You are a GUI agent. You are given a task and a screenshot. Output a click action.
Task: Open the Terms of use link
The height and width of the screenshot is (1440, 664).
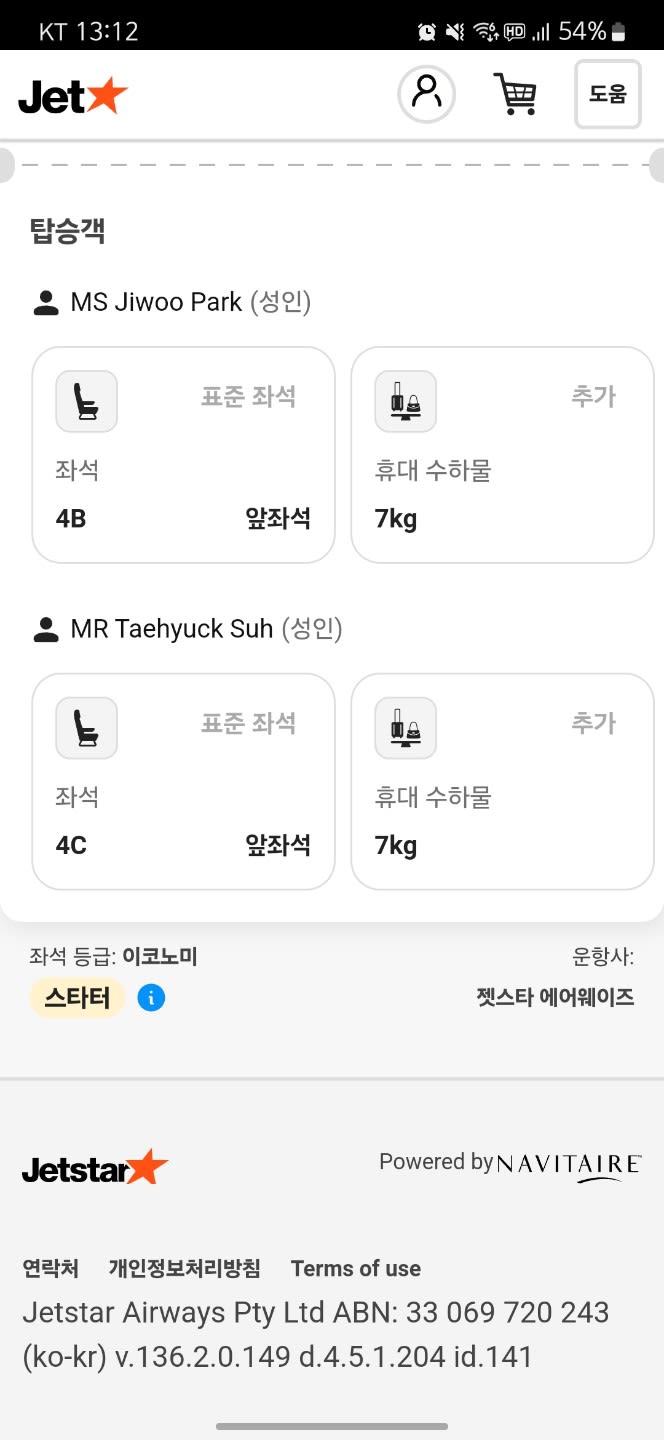(355, 1268)
